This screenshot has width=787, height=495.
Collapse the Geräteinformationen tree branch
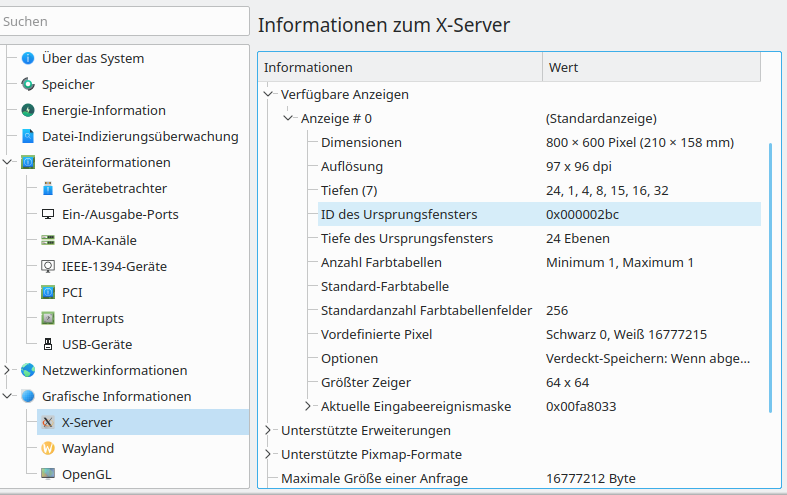(7, 162)
